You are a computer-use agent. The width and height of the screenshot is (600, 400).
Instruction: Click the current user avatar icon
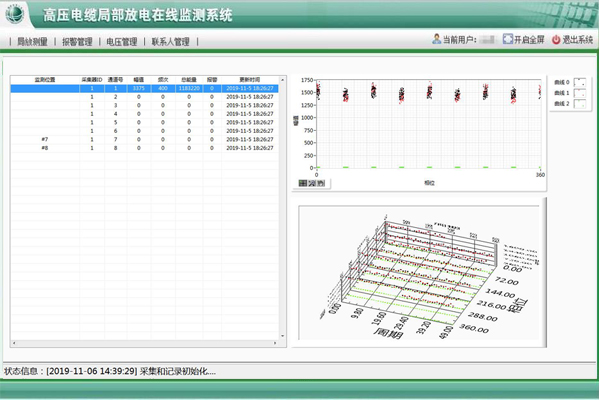436,40
